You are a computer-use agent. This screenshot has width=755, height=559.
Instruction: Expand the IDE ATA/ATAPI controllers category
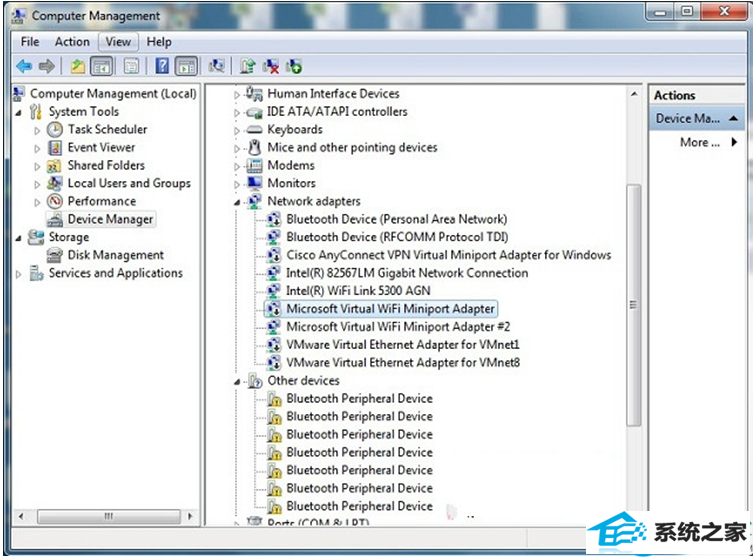(236, 113)
